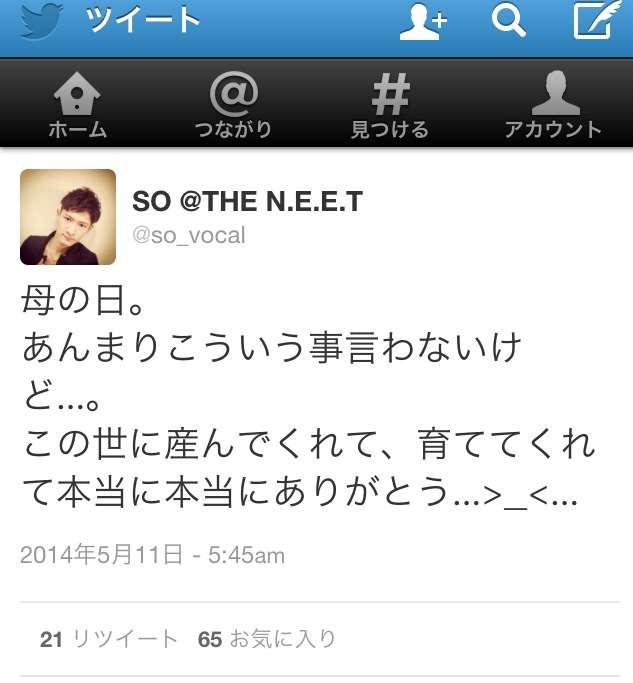Tap the アカウント person silhouette icon
This screenshot has height=683, width=633.
point(556,93)
